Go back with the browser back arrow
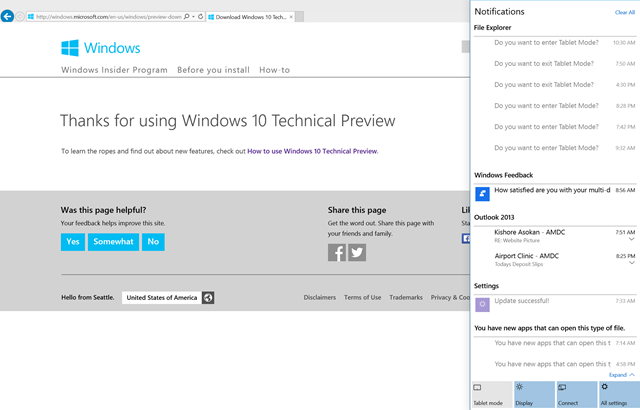 point(7,16)
